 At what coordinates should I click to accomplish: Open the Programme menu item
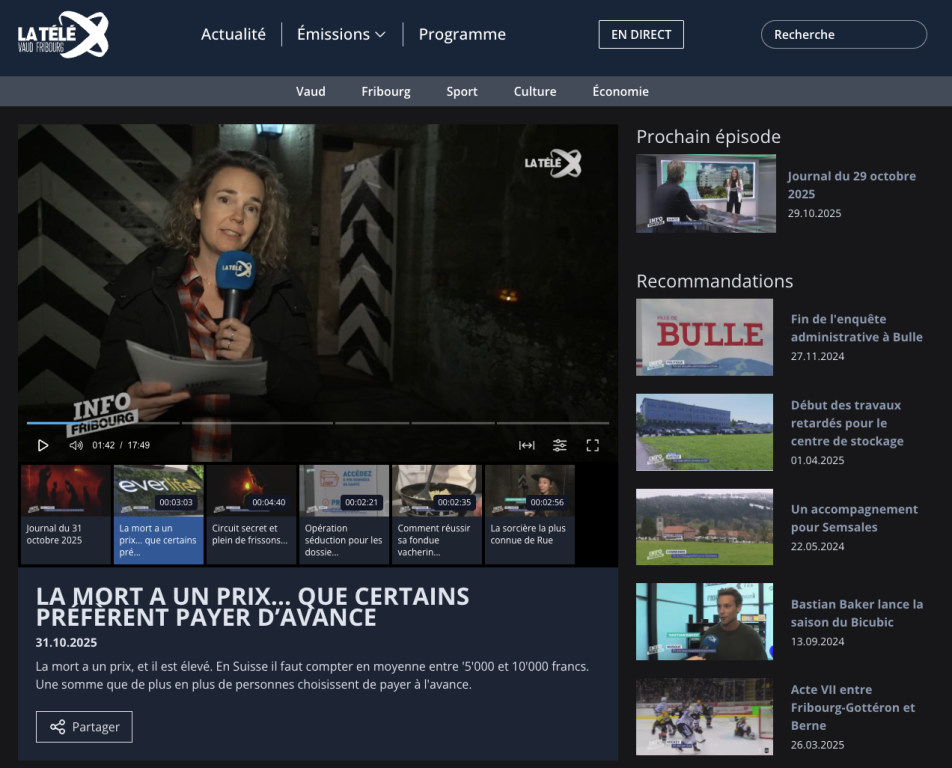[x=462, y=34]
